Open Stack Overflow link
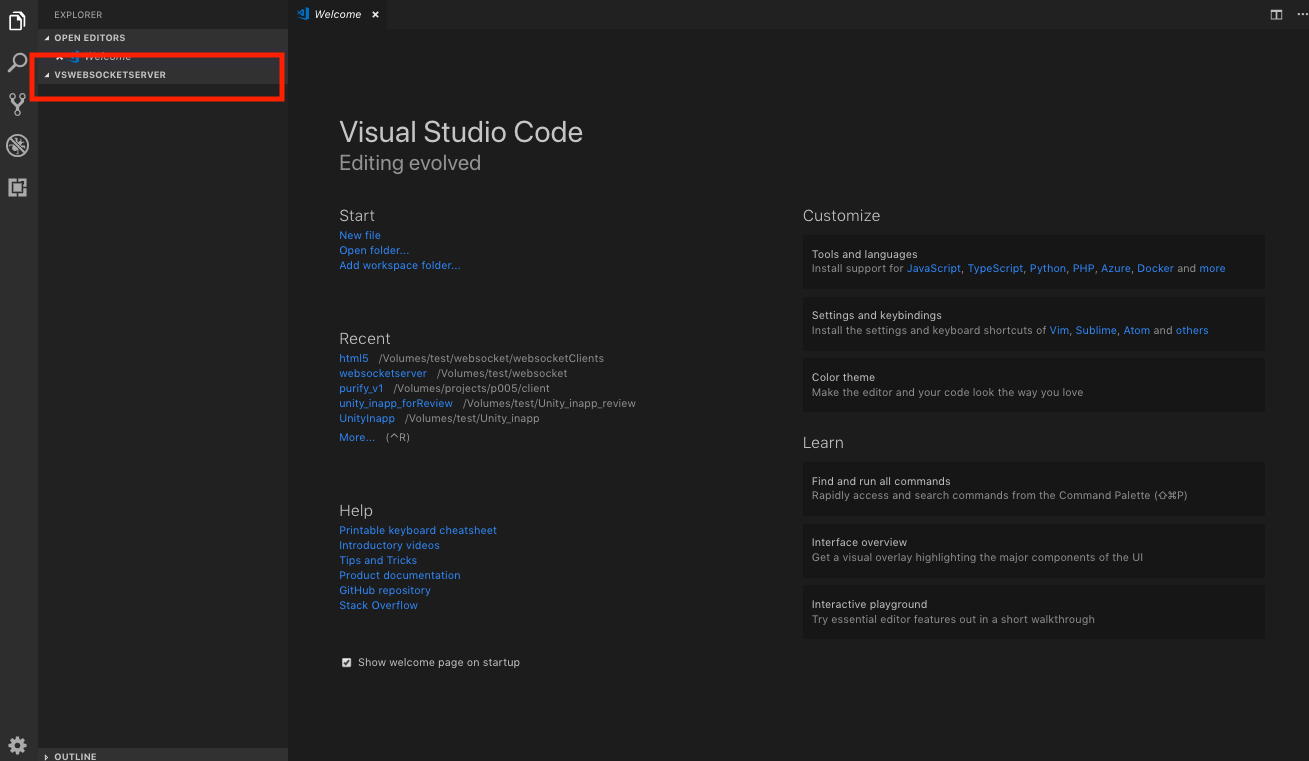Screen dimensions: 1309x761 (x=378, y=605)
